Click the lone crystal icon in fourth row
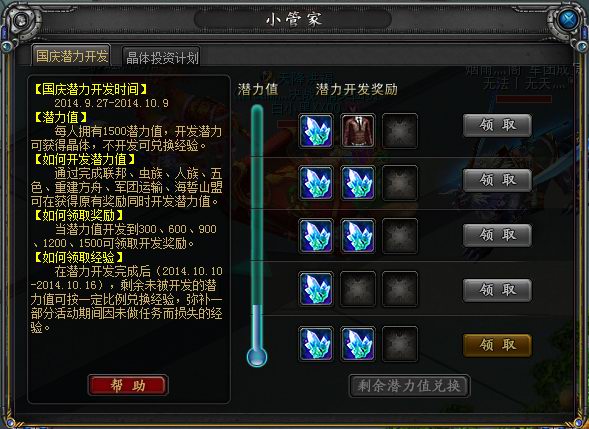The height and width of the screenshot is (429, 589). click(x=316, y=289)
